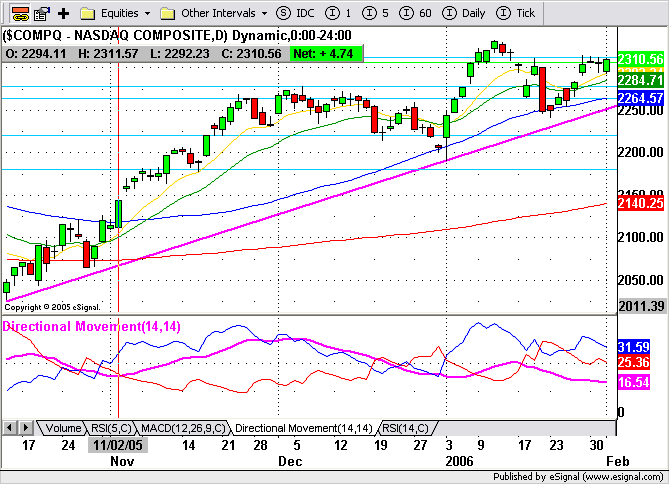Image resolution: width=669 pixels, height=484 pixels.
Task: Open the chart properties icon
Action: click(41, 13)
